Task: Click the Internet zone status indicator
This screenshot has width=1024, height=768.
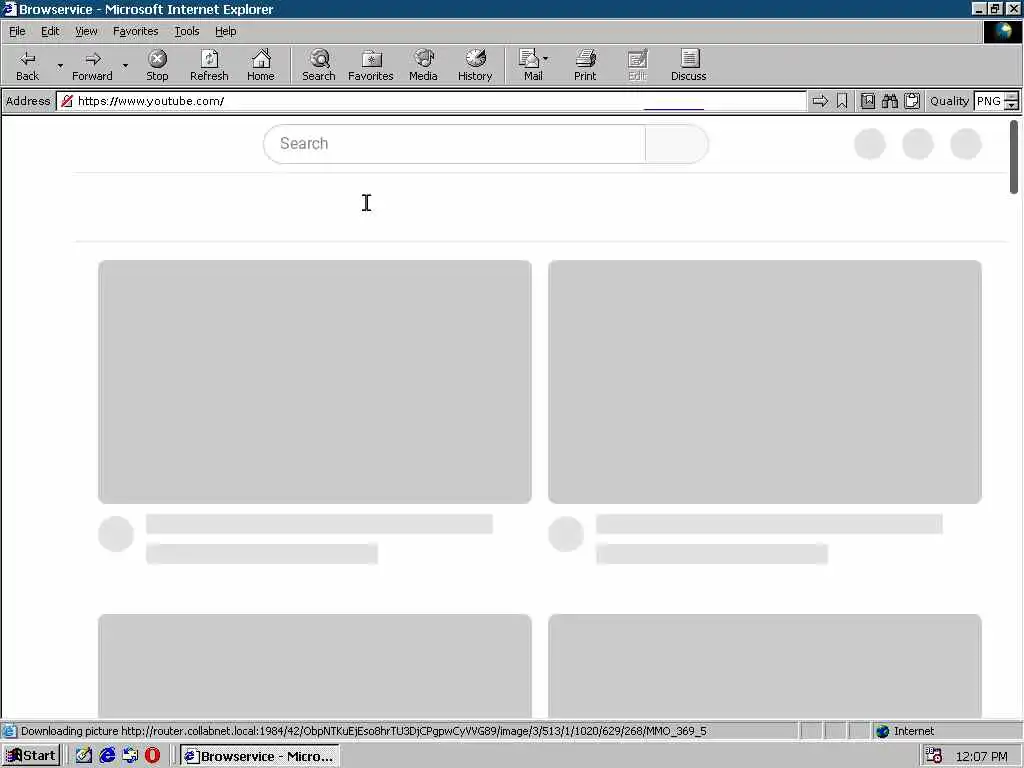Action: pos(906,731)
